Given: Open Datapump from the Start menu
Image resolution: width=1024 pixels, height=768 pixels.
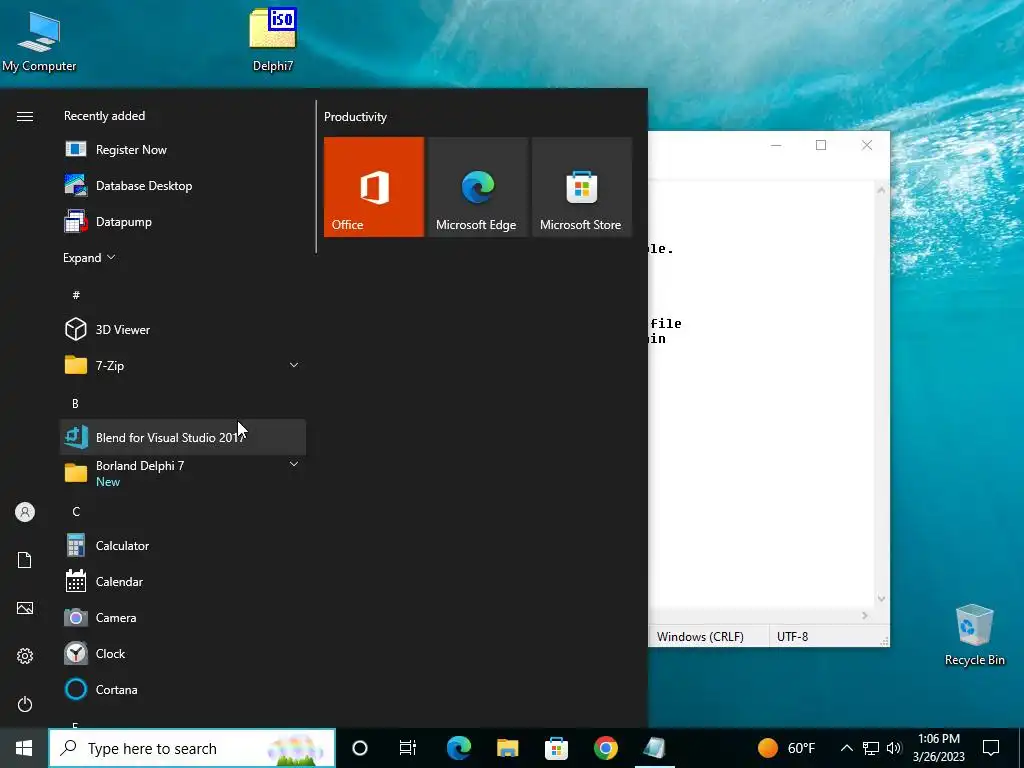Looking at the screenshot, I should tap(182, 221).
